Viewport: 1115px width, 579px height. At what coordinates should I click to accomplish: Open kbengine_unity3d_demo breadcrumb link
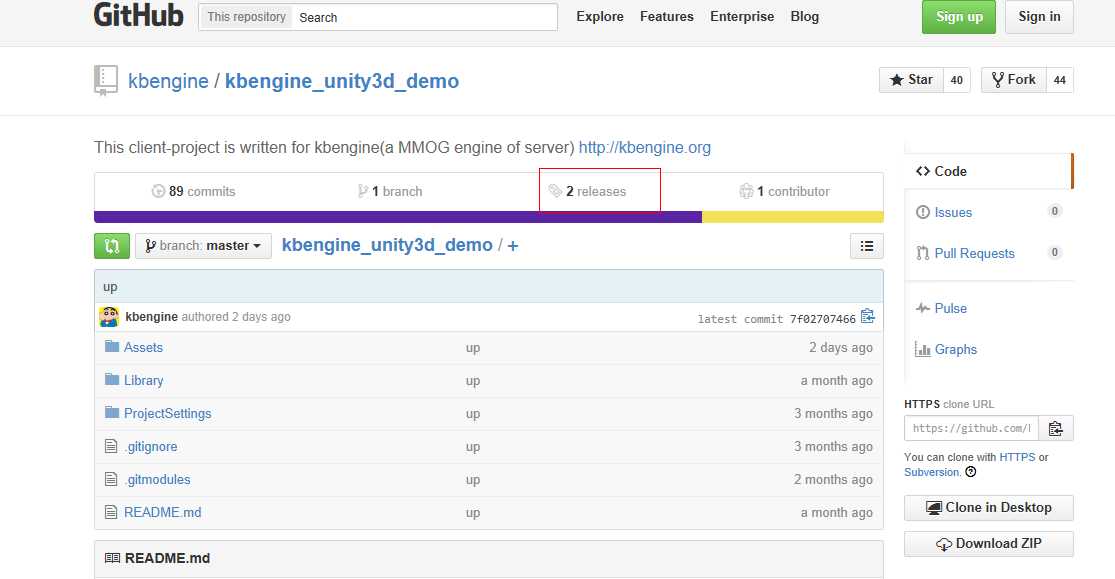(x=387, y=245)
